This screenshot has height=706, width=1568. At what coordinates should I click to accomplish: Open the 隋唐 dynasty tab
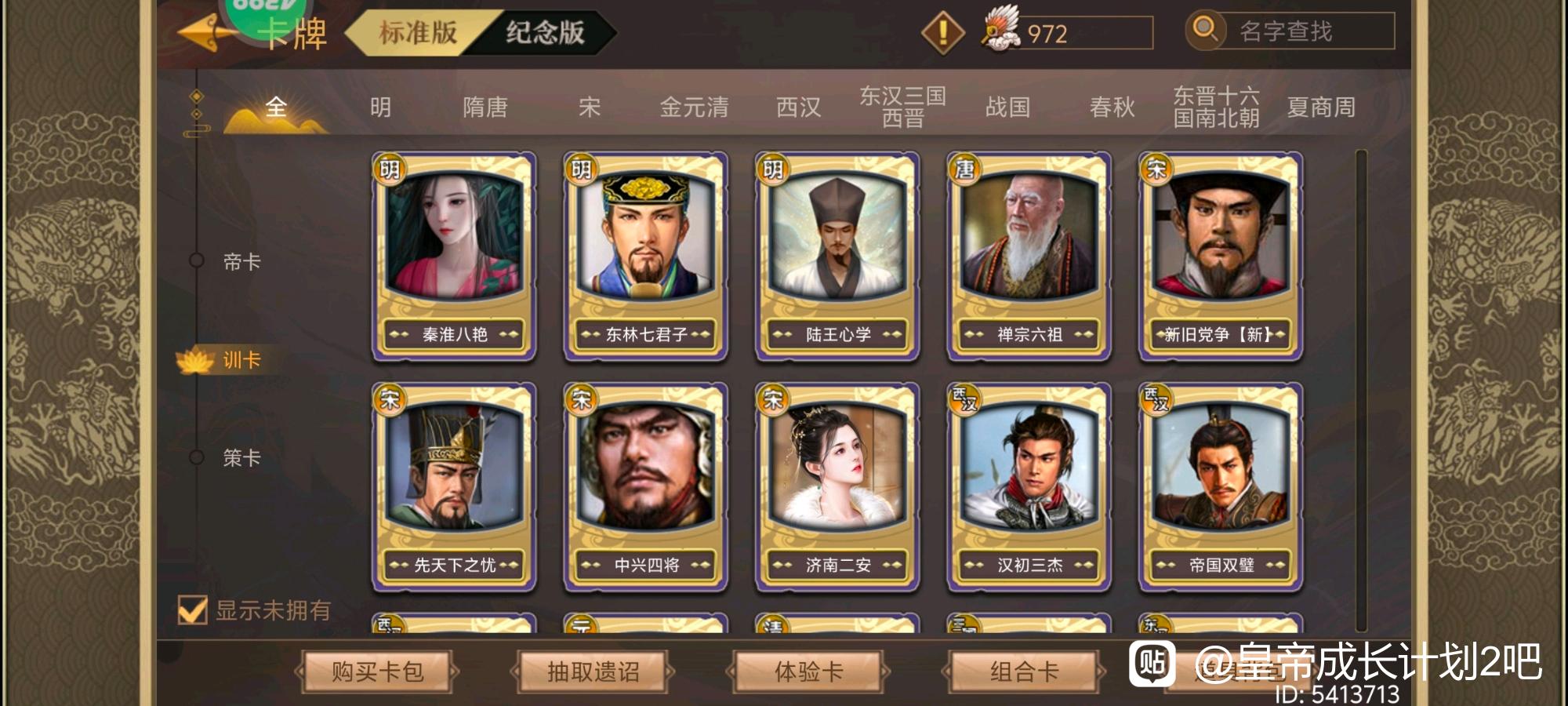click(485, 107)
